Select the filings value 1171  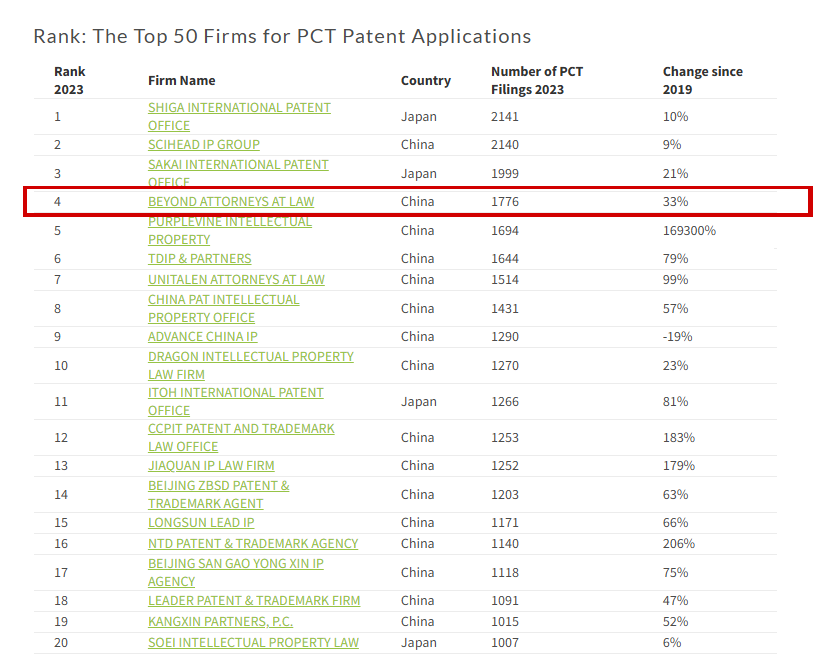coord(505,523)
